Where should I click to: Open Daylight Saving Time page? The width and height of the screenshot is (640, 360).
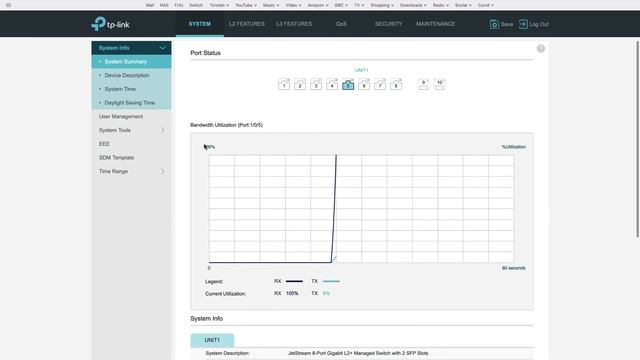pos(131,103)
